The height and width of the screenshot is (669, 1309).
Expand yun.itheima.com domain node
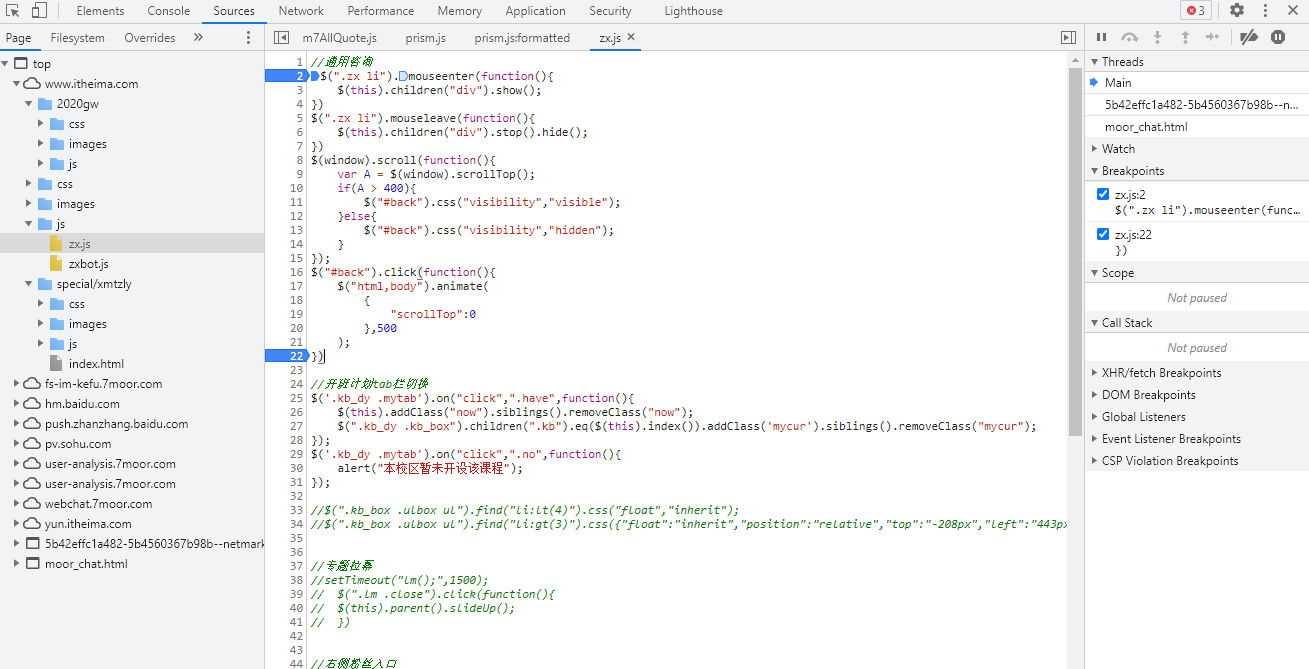point(18,524)
